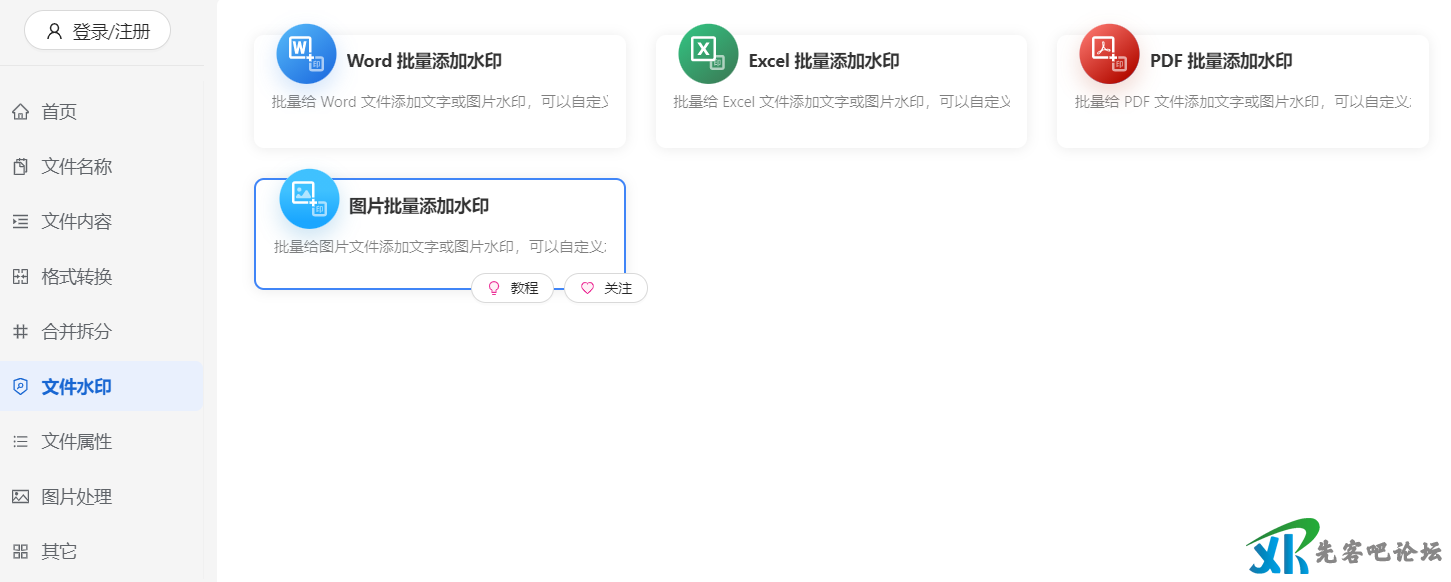1451x582 pixels.
Task: Click the Word batch watermark icon
Action: (306, 54)
